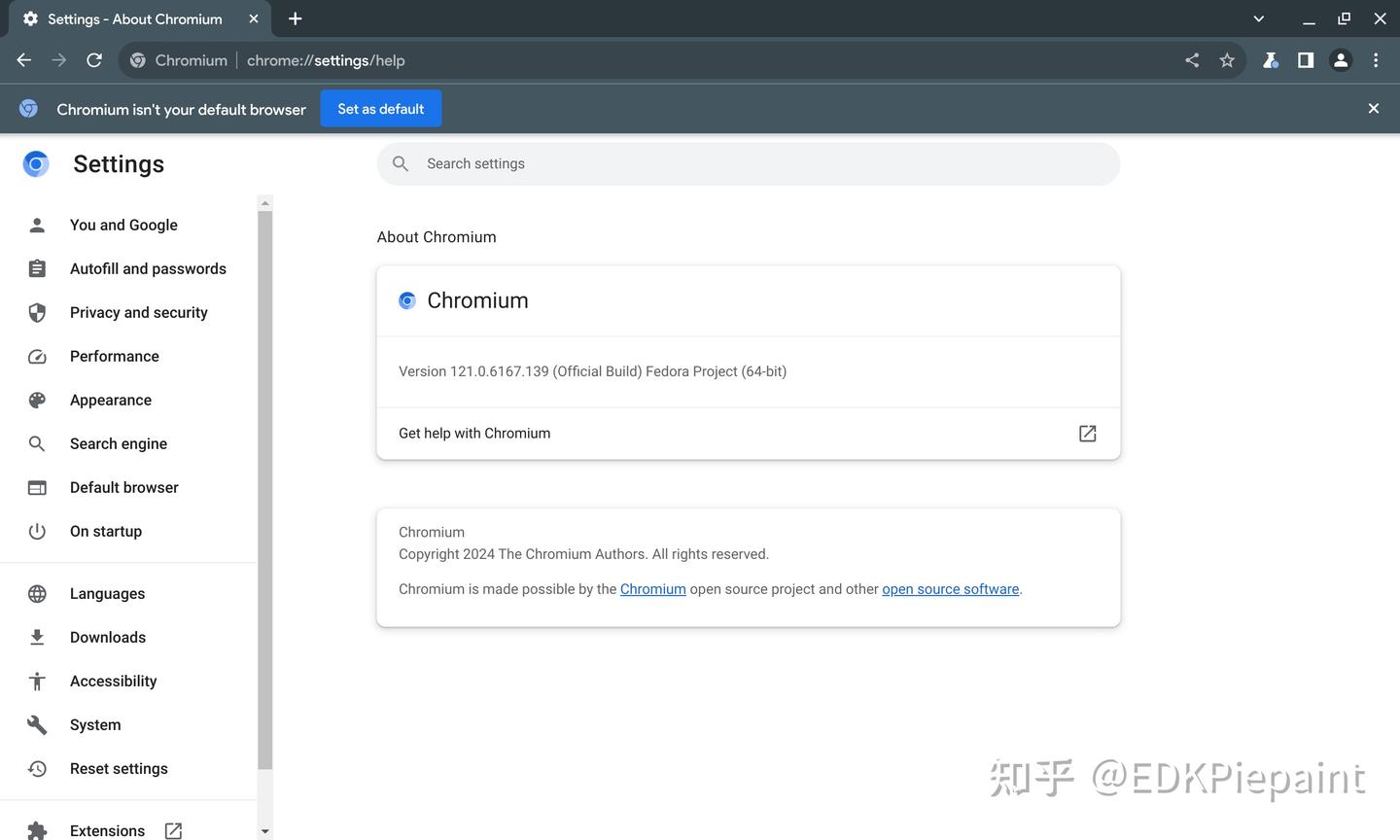The height and width of the screenshot is (840, 1400).
Task: Click the external link icon in help row
Action: click(1088, 433)
